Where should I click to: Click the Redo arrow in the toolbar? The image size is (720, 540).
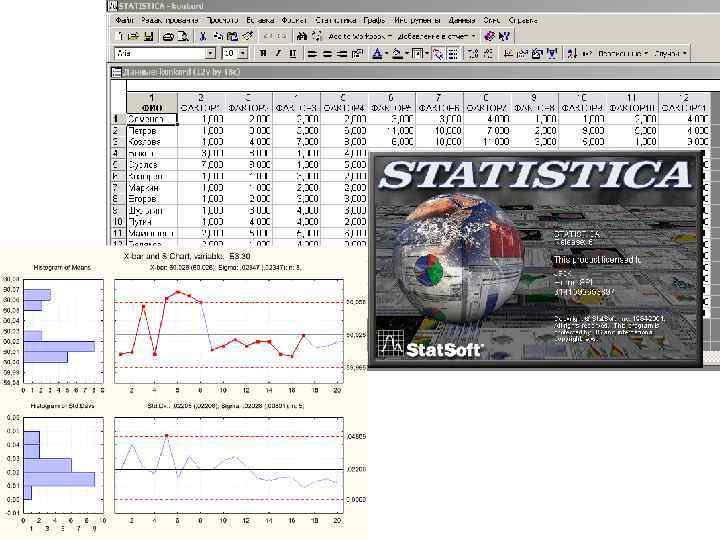click(281, 36)
